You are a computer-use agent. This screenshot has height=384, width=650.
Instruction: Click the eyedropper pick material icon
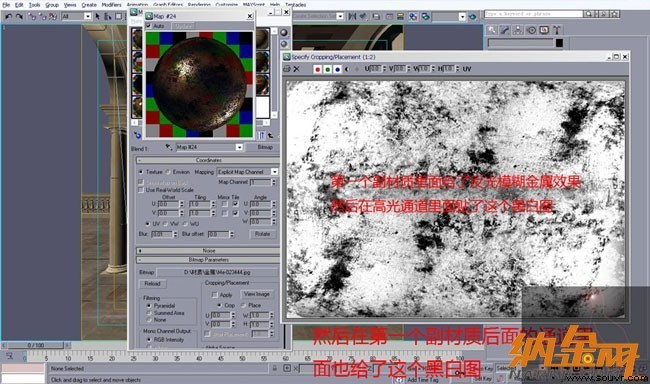tap(168, 147)
